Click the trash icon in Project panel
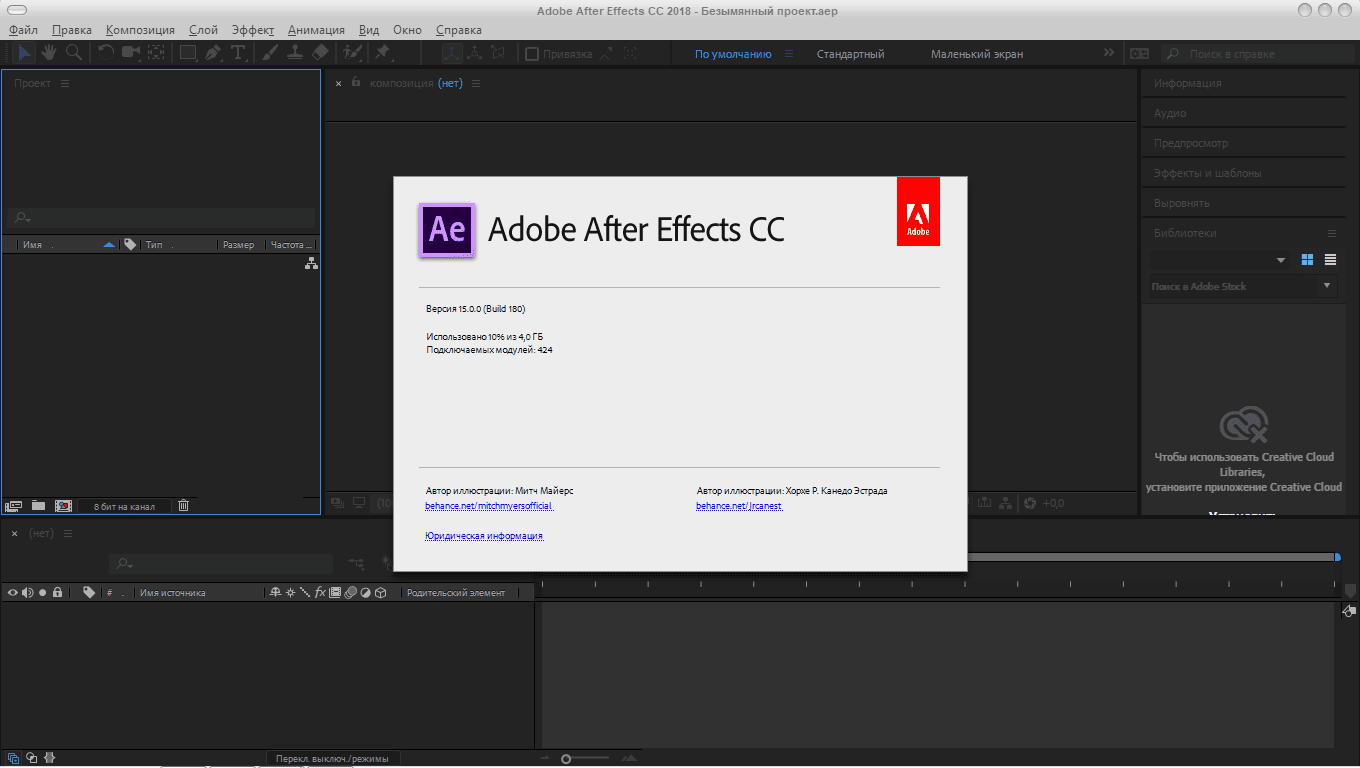Screen dimensions: 1360x768 pos(183,506)
